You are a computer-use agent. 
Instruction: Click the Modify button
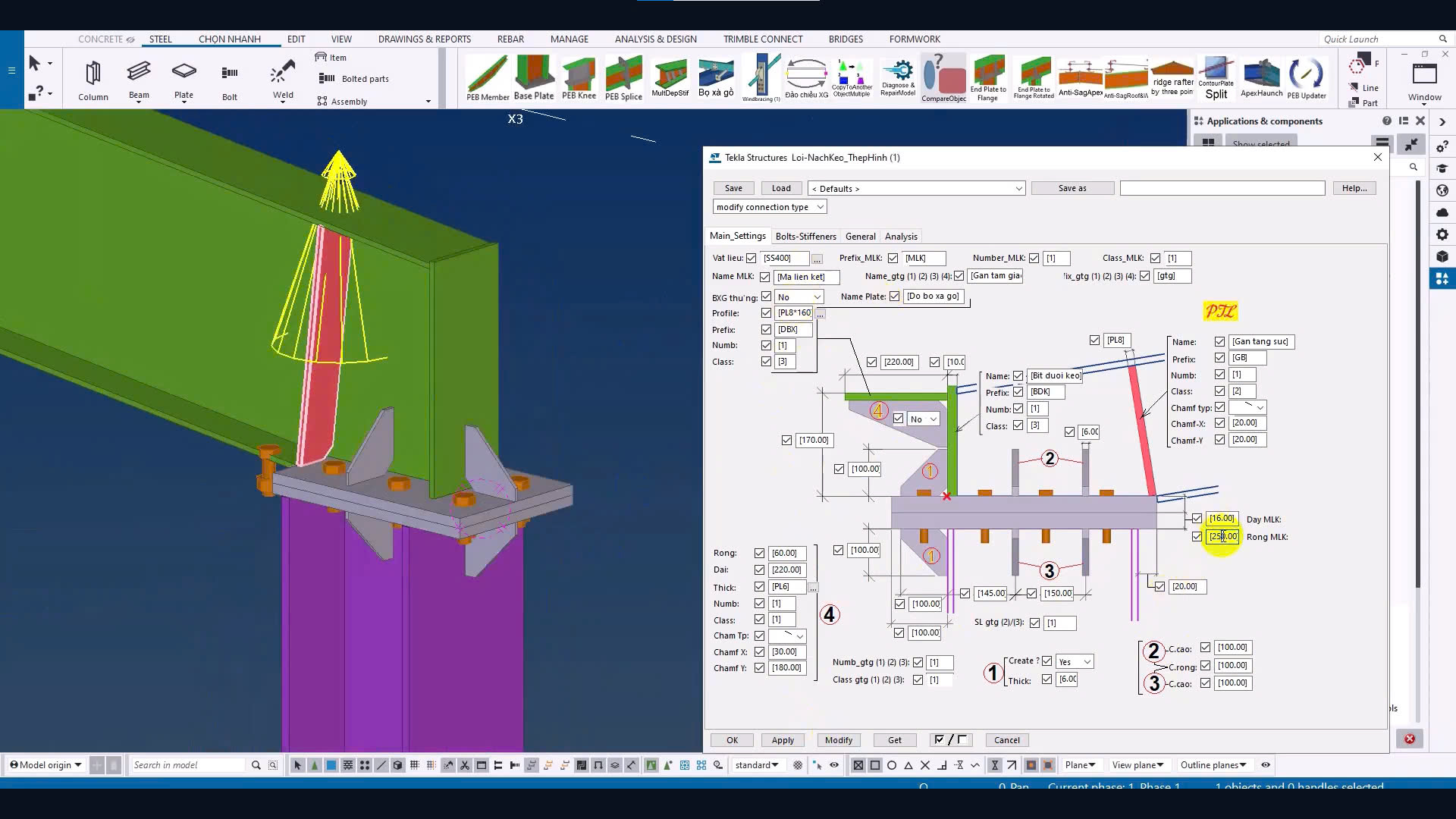click(x=838, y=740)
